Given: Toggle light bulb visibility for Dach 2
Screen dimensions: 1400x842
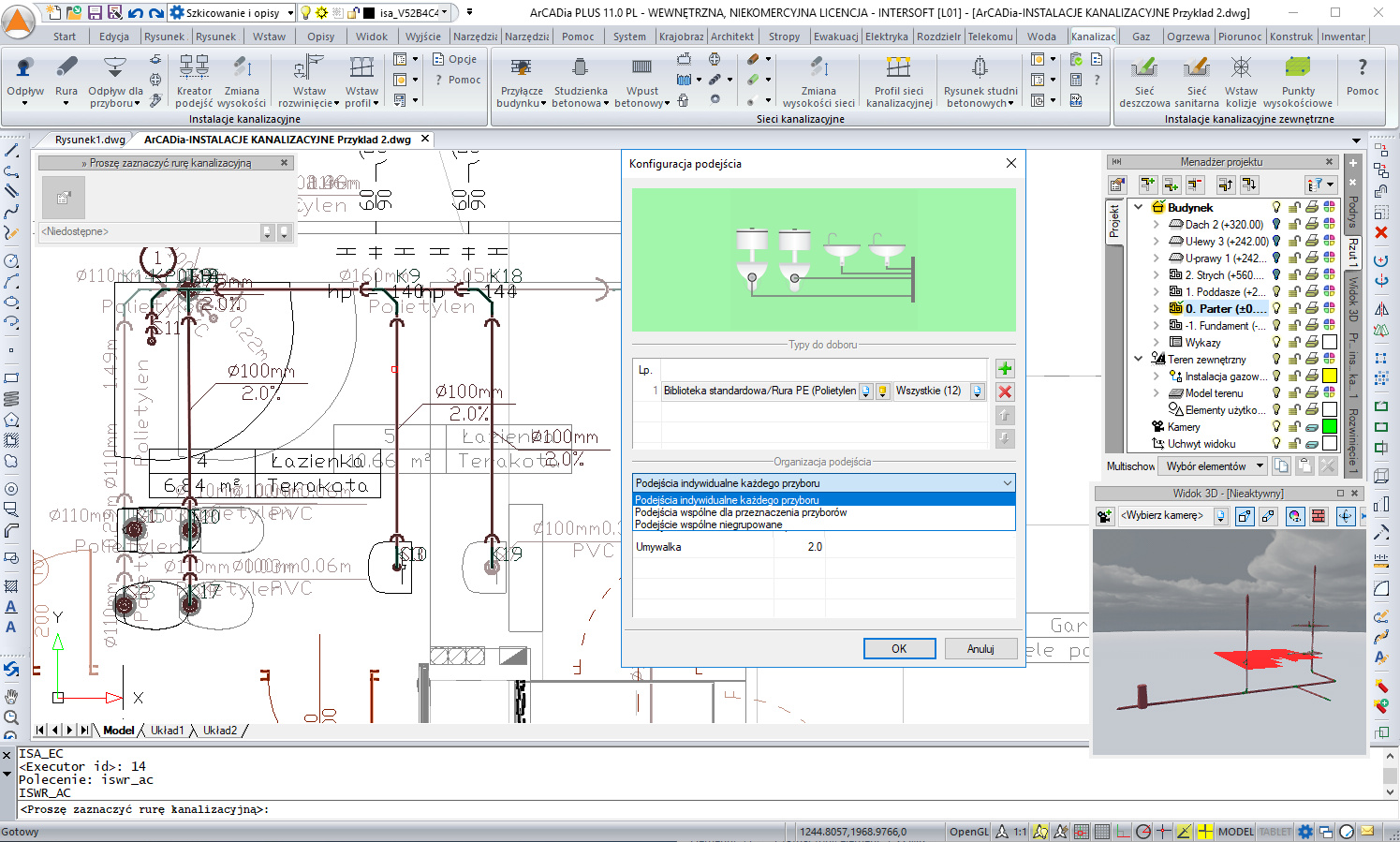Looking at the screenshot, I should coord(1275,225).
